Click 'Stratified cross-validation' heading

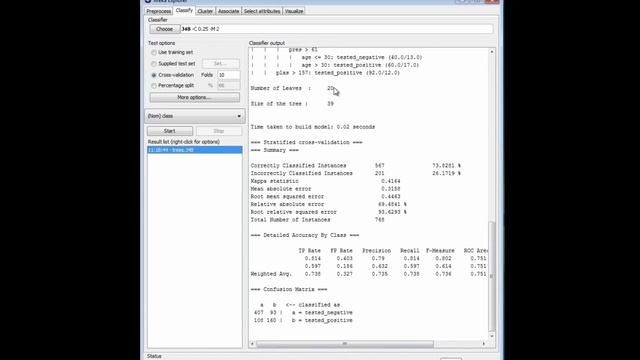(x=307, y=142)
